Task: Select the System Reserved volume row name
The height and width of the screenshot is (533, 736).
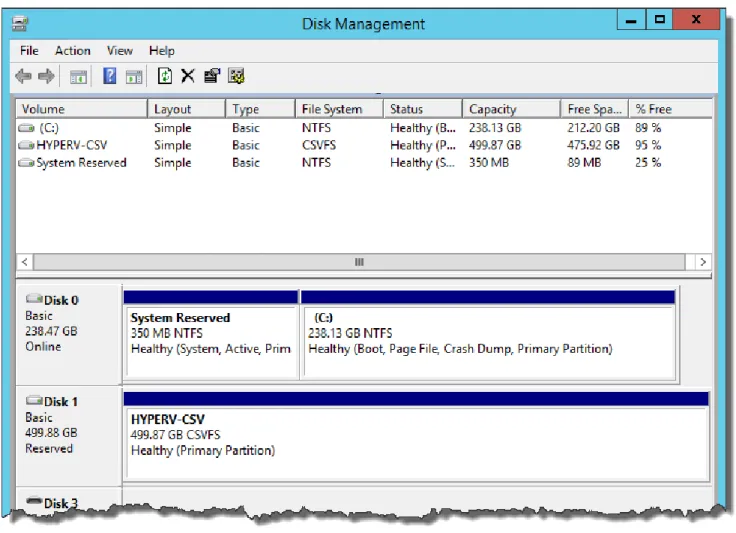Action: tap(81, 163)
